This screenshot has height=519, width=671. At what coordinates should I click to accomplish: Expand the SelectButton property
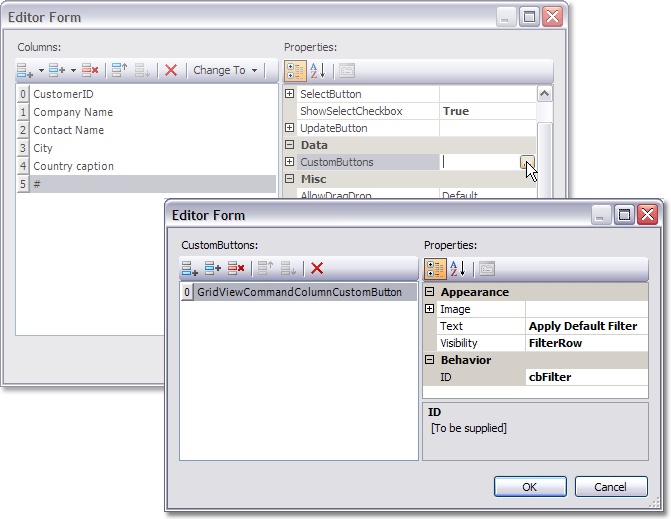290,94
